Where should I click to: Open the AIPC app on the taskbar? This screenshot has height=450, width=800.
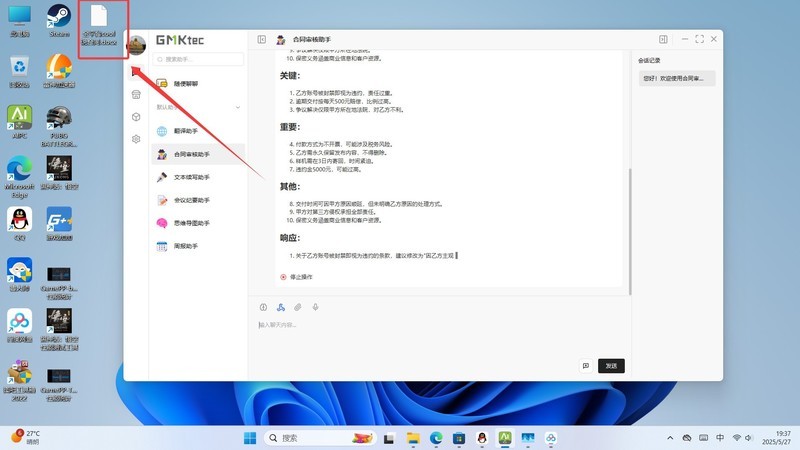pyautogui.click(x=505, y=438)
